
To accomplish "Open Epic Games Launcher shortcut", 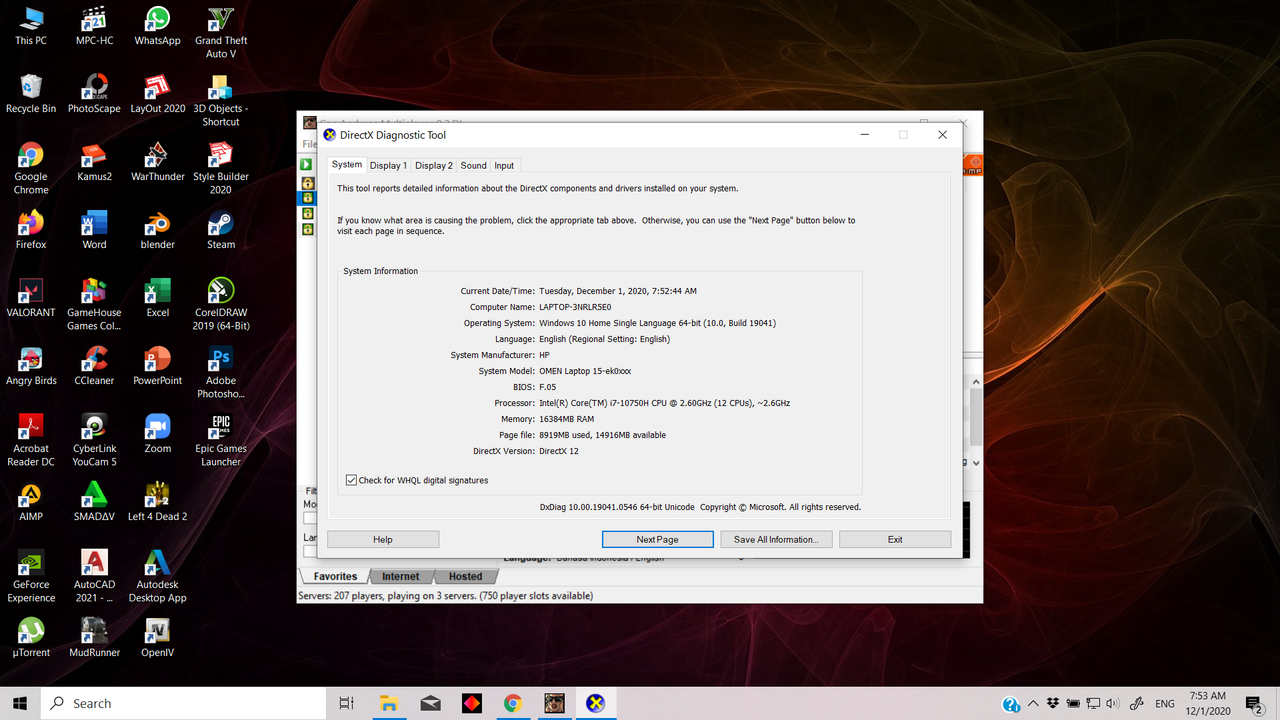I will (221, 440).
